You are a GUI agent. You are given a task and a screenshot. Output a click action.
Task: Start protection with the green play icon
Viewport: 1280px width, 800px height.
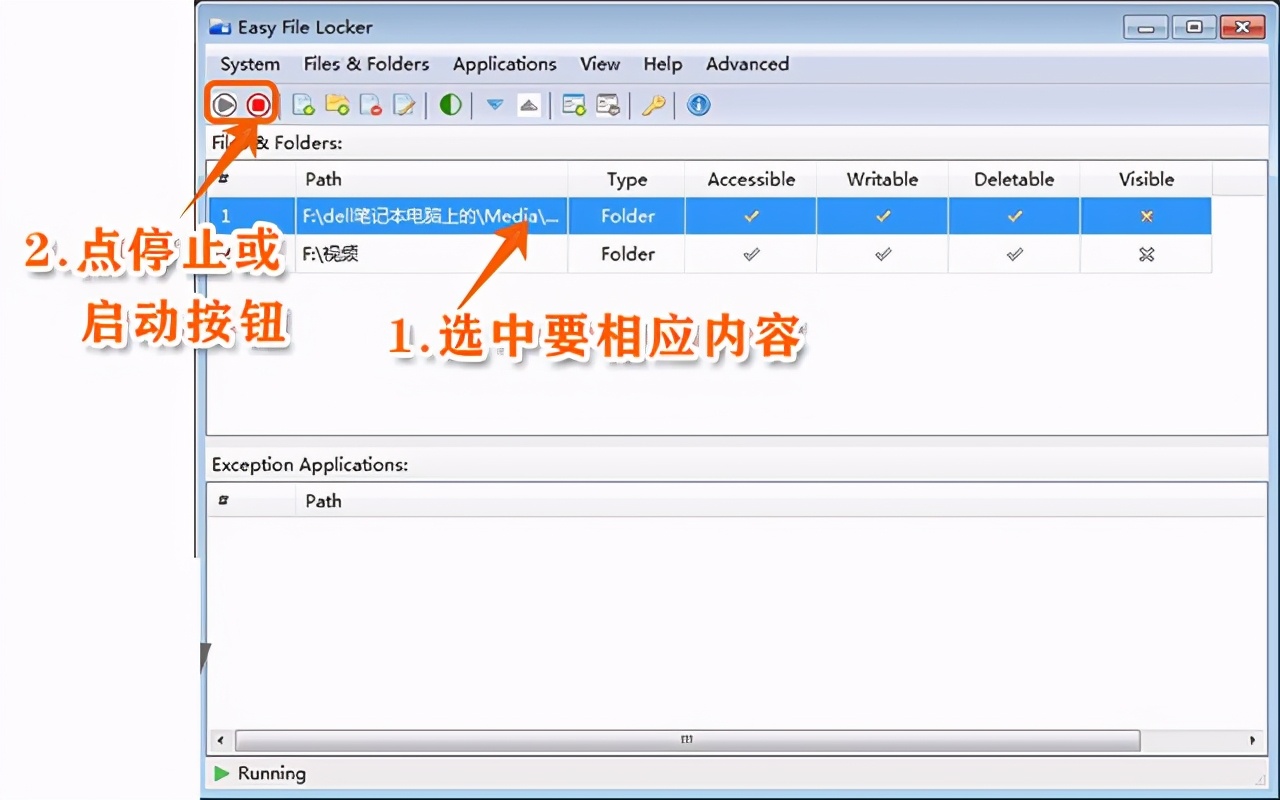coord(224,104)
